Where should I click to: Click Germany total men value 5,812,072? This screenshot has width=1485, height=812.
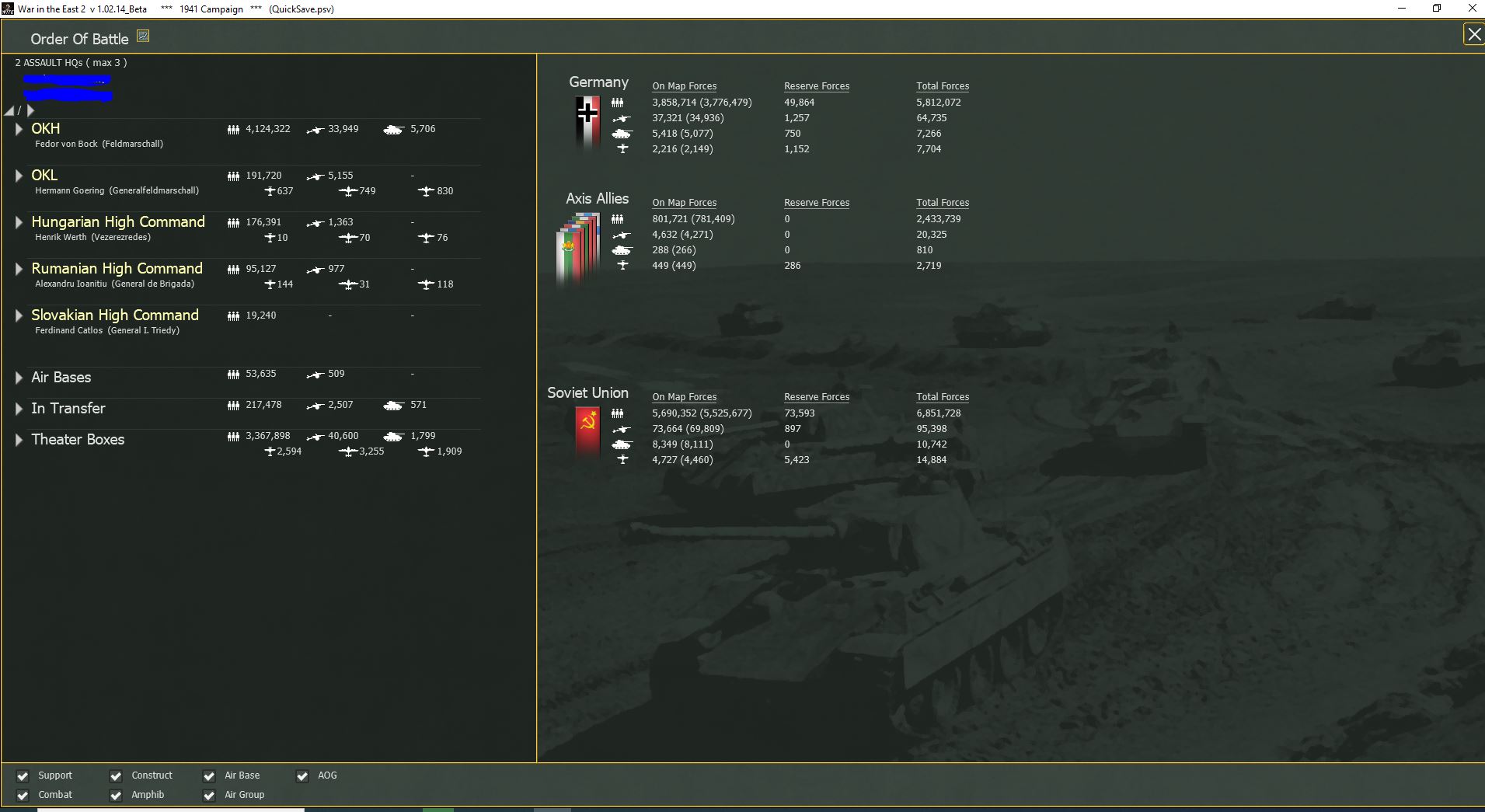click(x=939, y=103)
